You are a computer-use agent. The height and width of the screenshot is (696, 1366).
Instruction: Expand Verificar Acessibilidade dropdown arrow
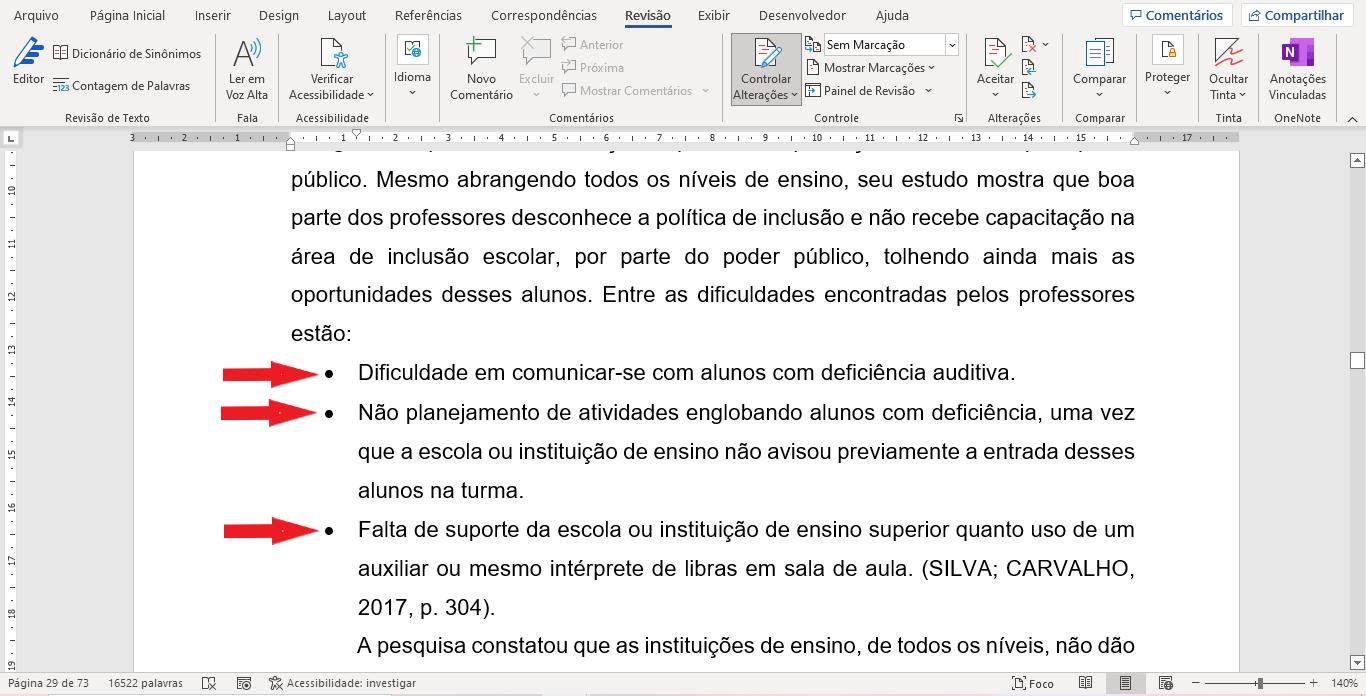pyautogui.click(x=370, y=95)
